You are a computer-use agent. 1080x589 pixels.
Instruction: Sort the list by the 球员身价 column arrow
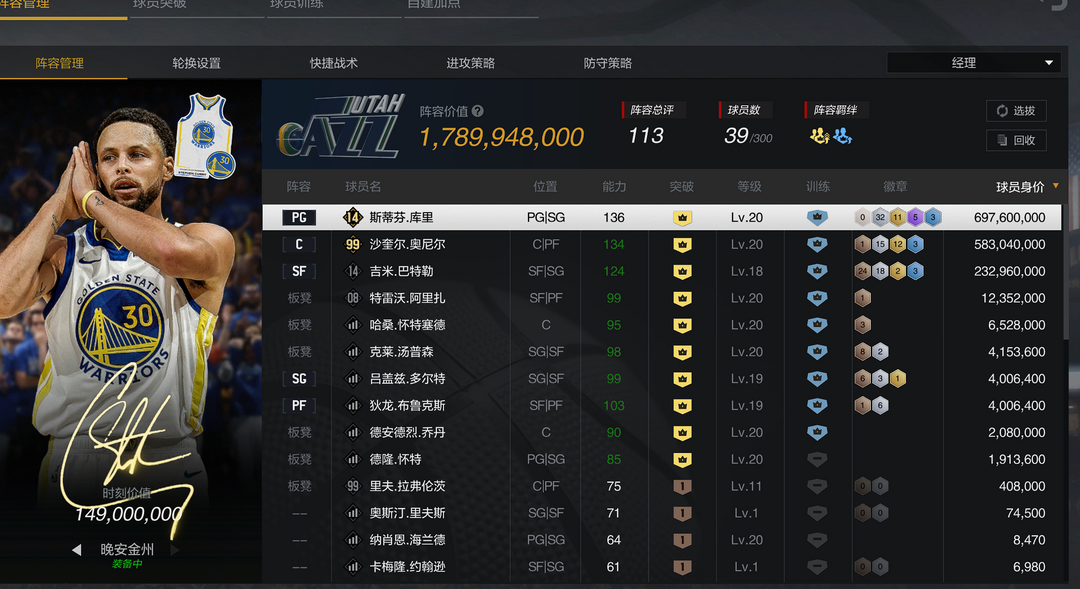(1055, 186)
